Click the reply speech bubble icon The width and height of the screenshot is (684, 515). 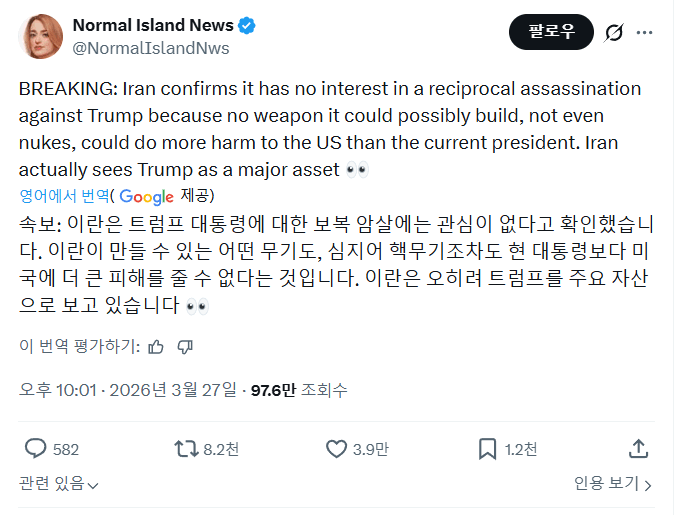tap(36, 449)
